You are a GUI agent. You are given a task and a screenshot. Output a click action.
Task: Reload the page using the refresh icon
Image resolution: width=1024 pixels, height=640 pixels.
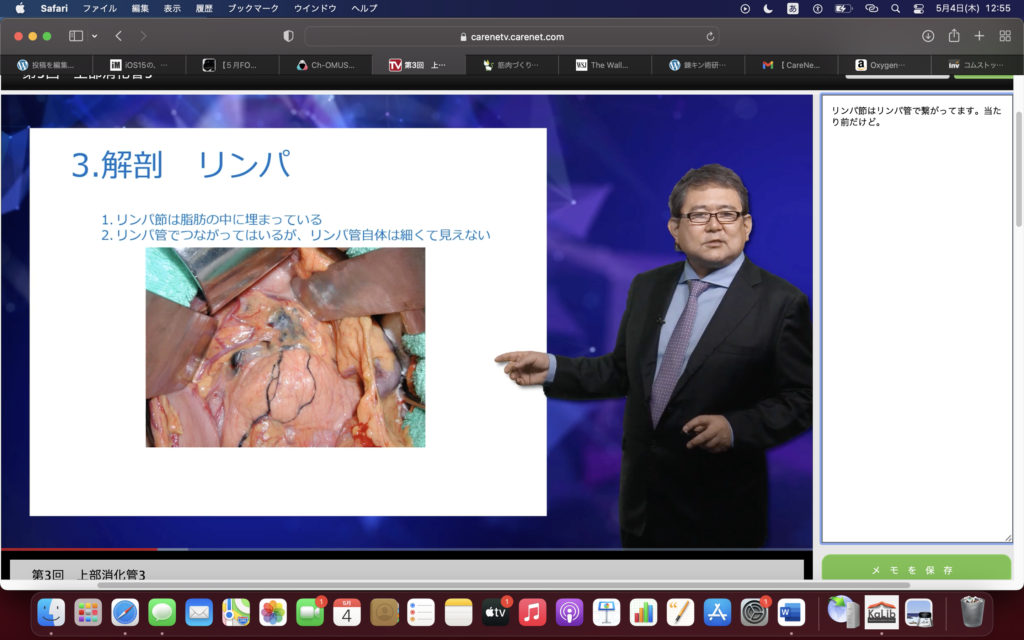click(710, 36)
